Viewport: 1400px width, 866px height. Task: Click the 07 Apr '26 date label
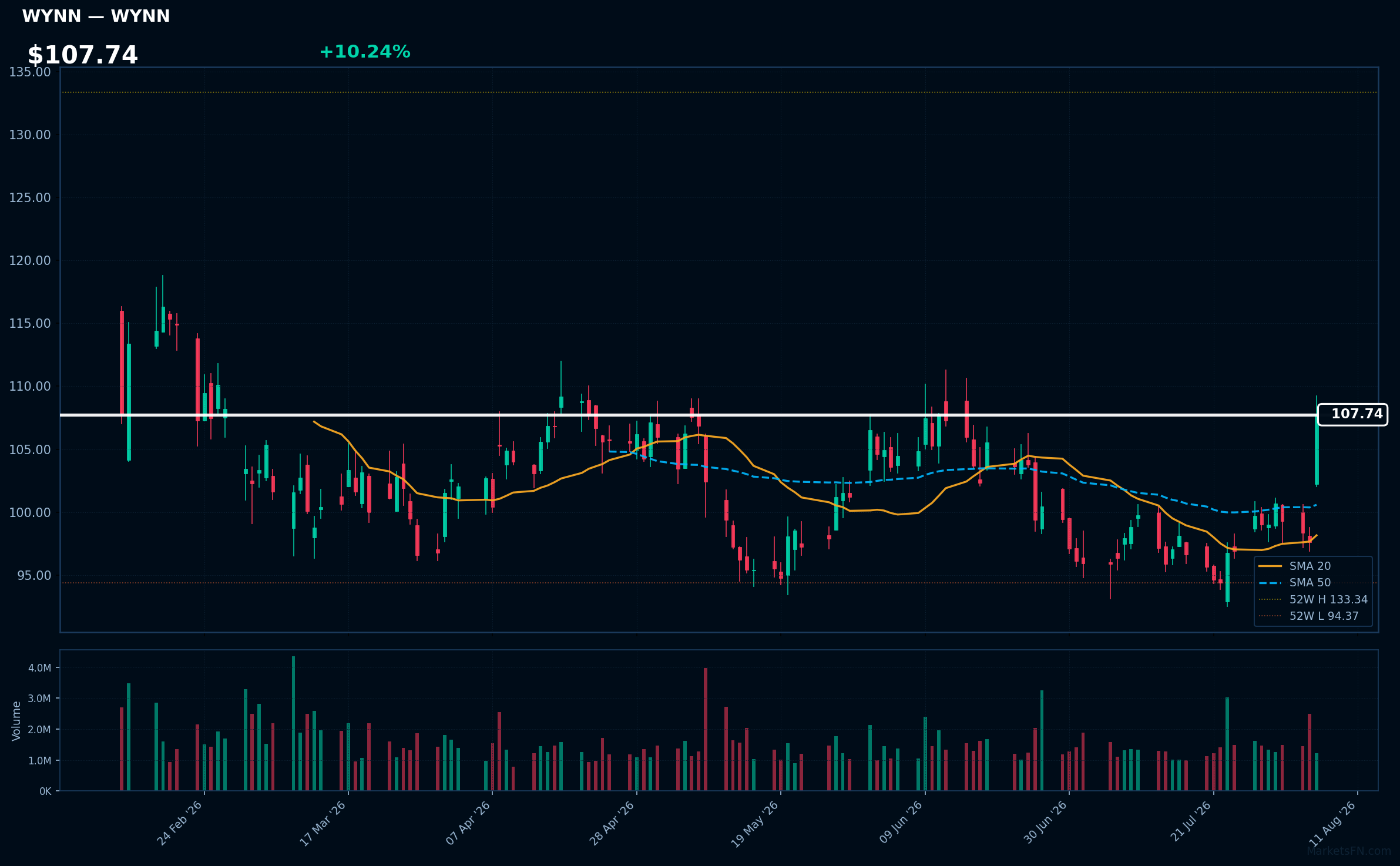(x=468, y=824)
